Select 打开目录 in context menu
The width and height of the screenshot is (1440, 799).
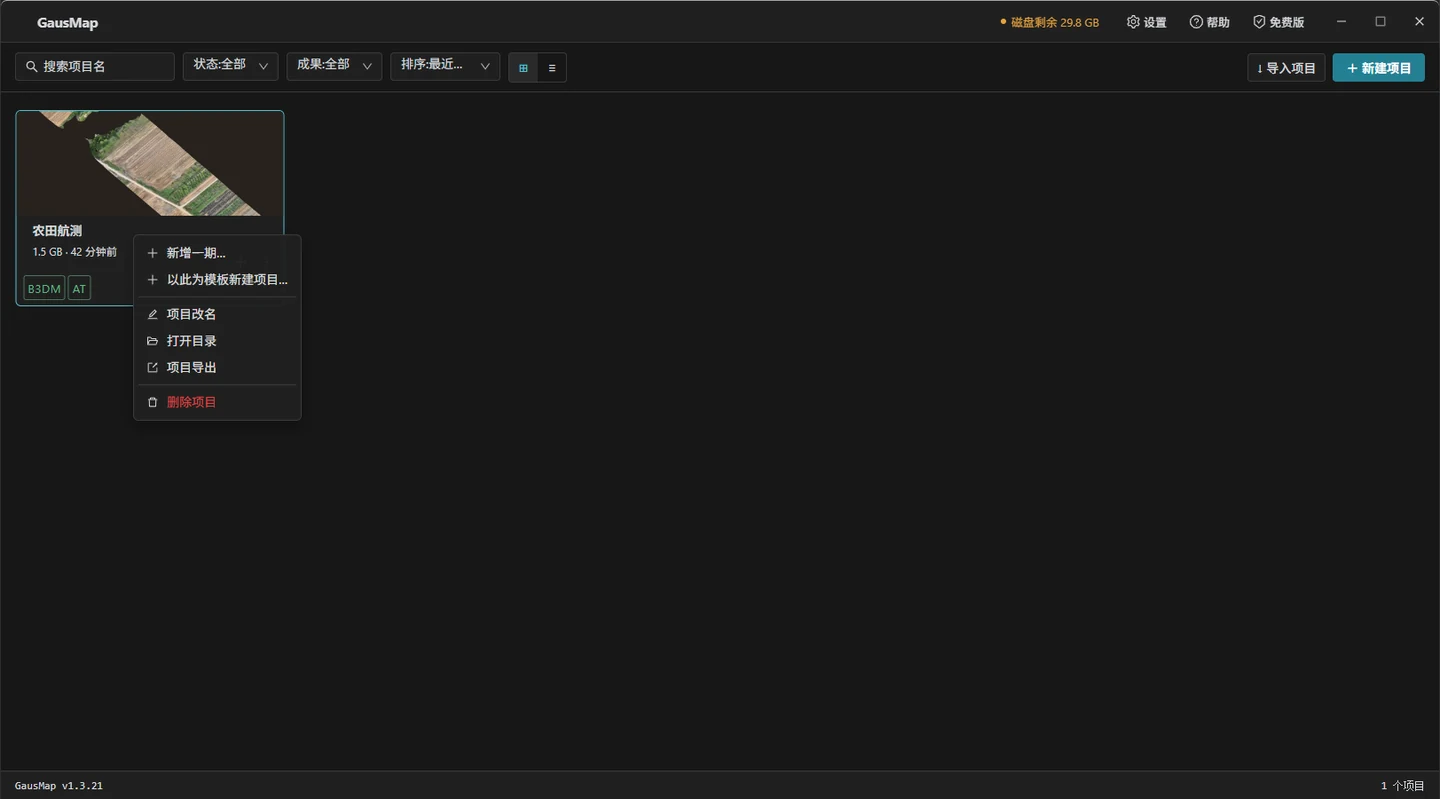[217, 341]
